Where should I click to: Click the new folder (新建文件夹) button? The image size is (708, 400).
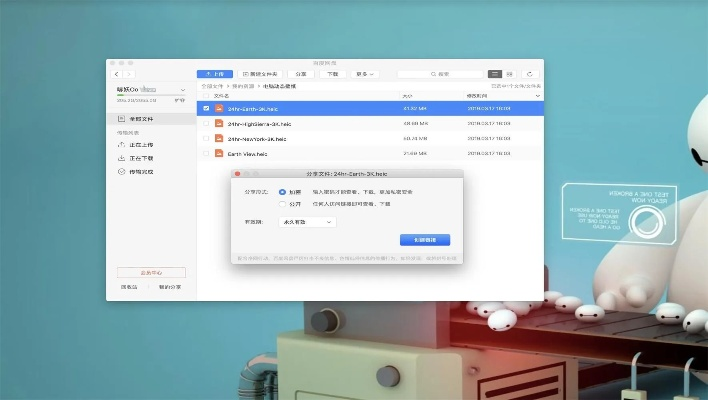point(259,74)
